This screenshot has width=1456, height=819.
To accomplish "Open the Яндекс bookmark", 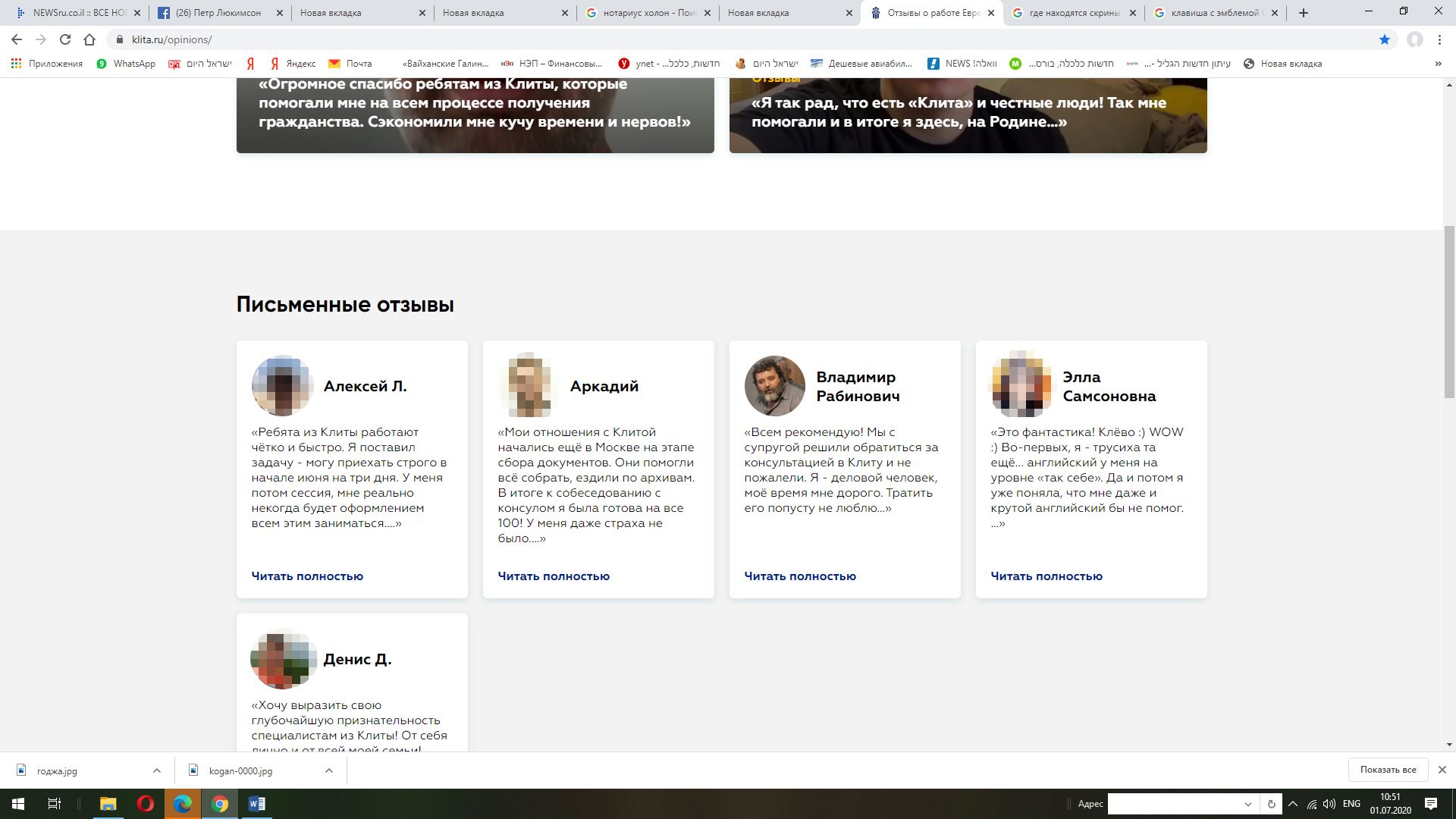I will point(293,64).
